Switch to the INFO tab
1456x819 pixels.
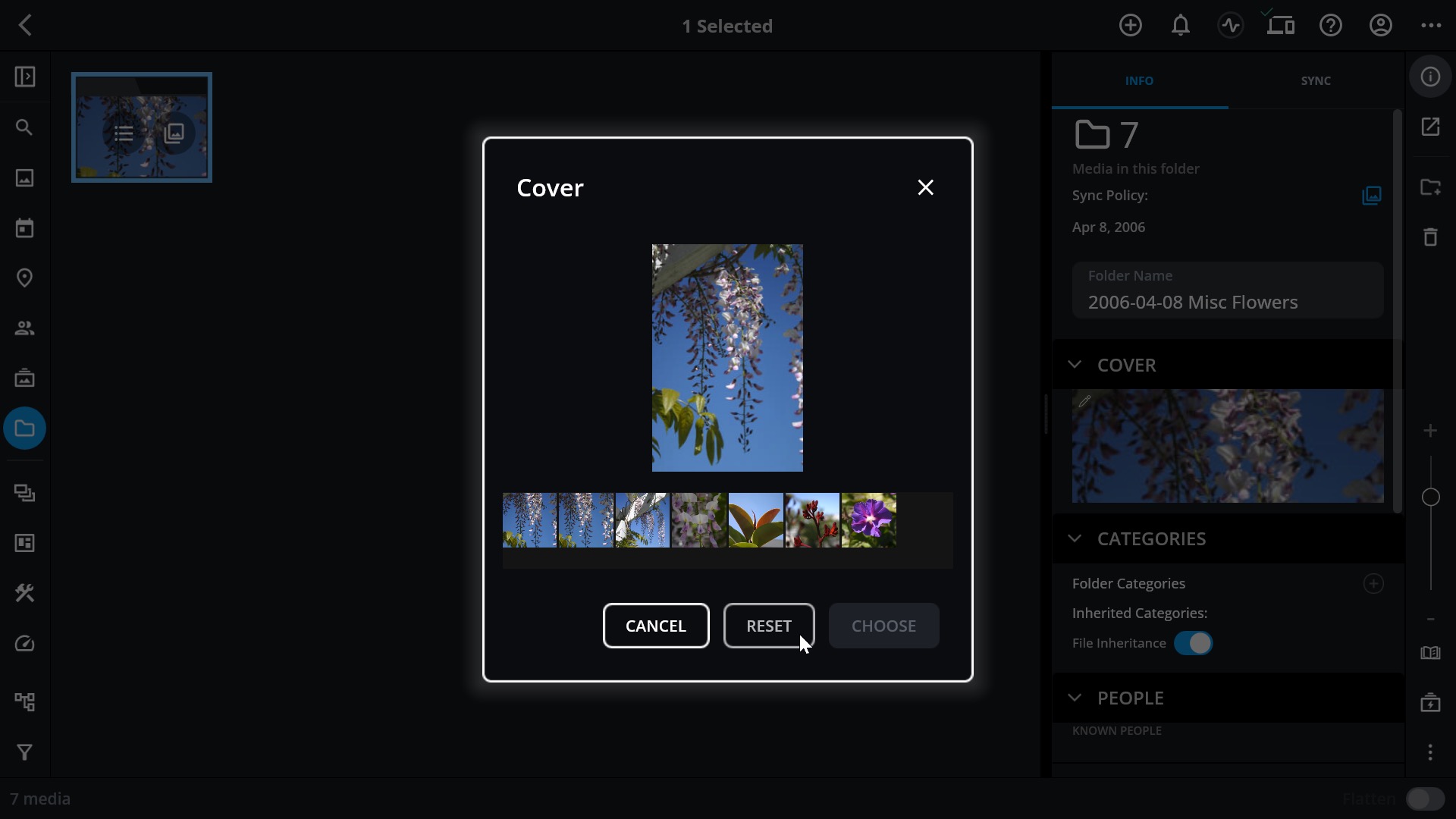(x=1139, y=80)
